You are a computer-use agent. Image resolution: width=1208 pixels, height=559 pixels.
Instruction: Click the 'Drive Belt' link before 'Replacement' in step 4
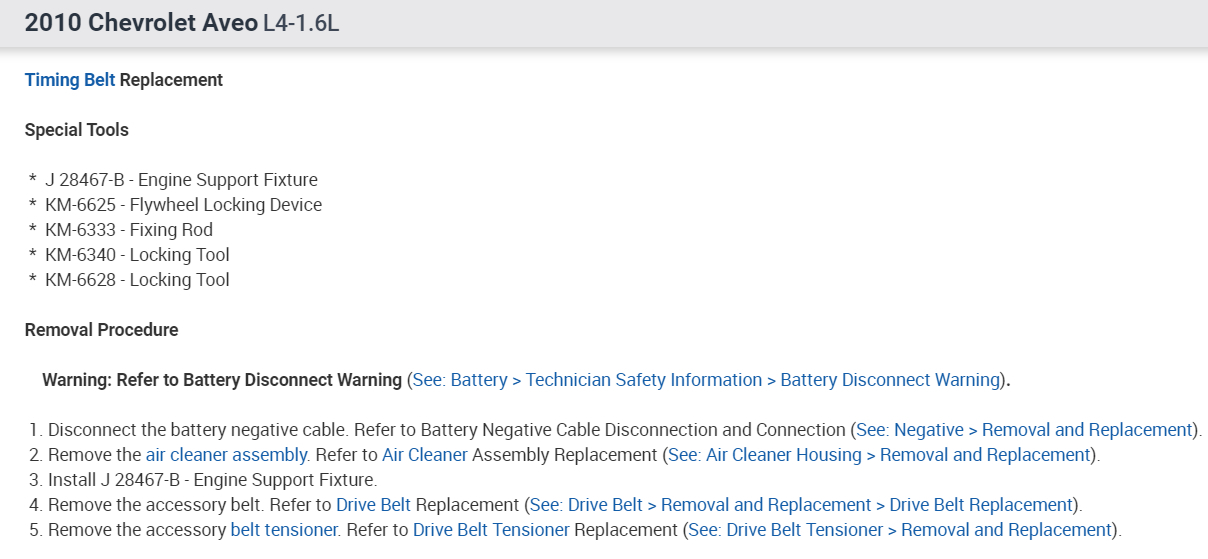click(x=374, y=505)
